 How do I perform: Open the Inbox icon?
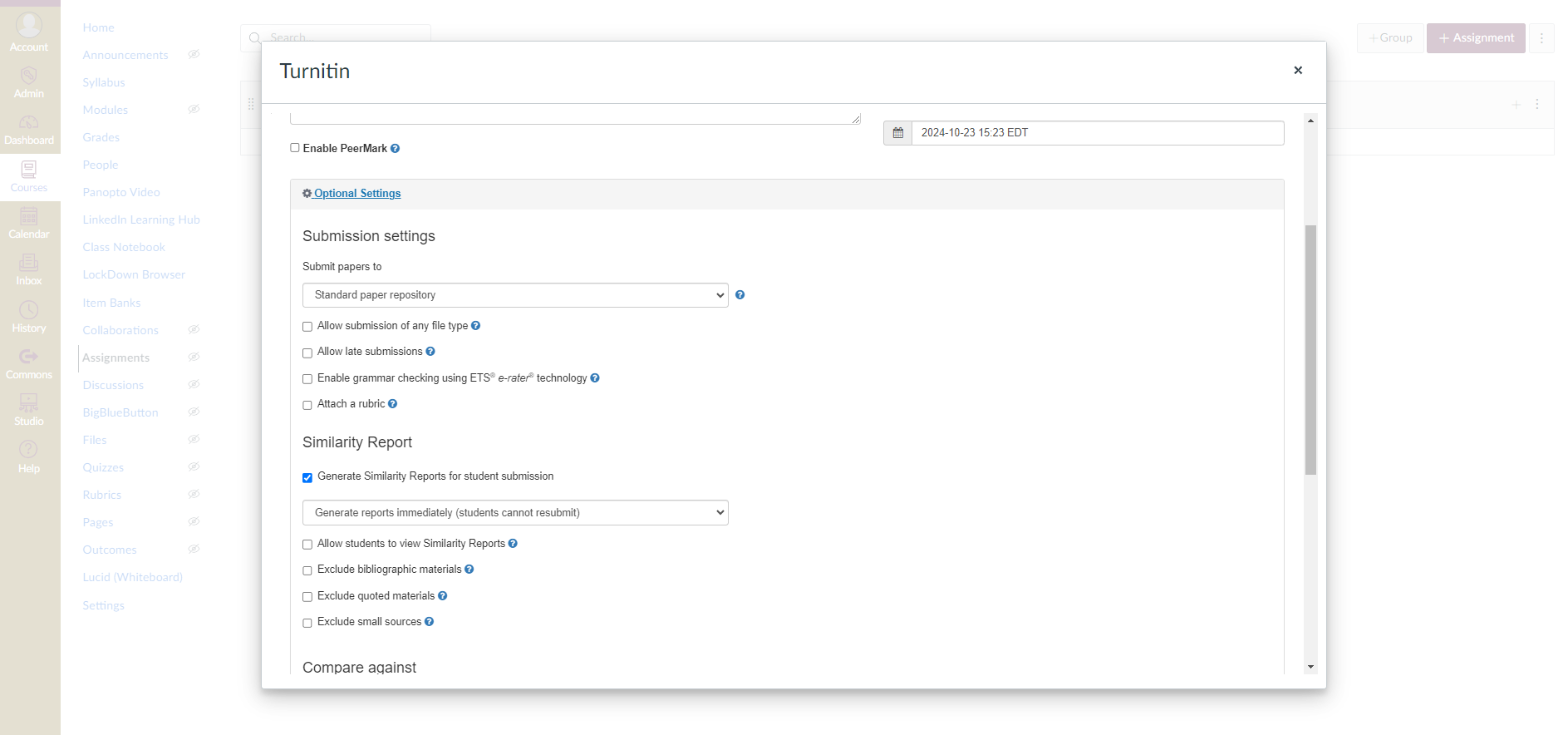click(29, 263)
